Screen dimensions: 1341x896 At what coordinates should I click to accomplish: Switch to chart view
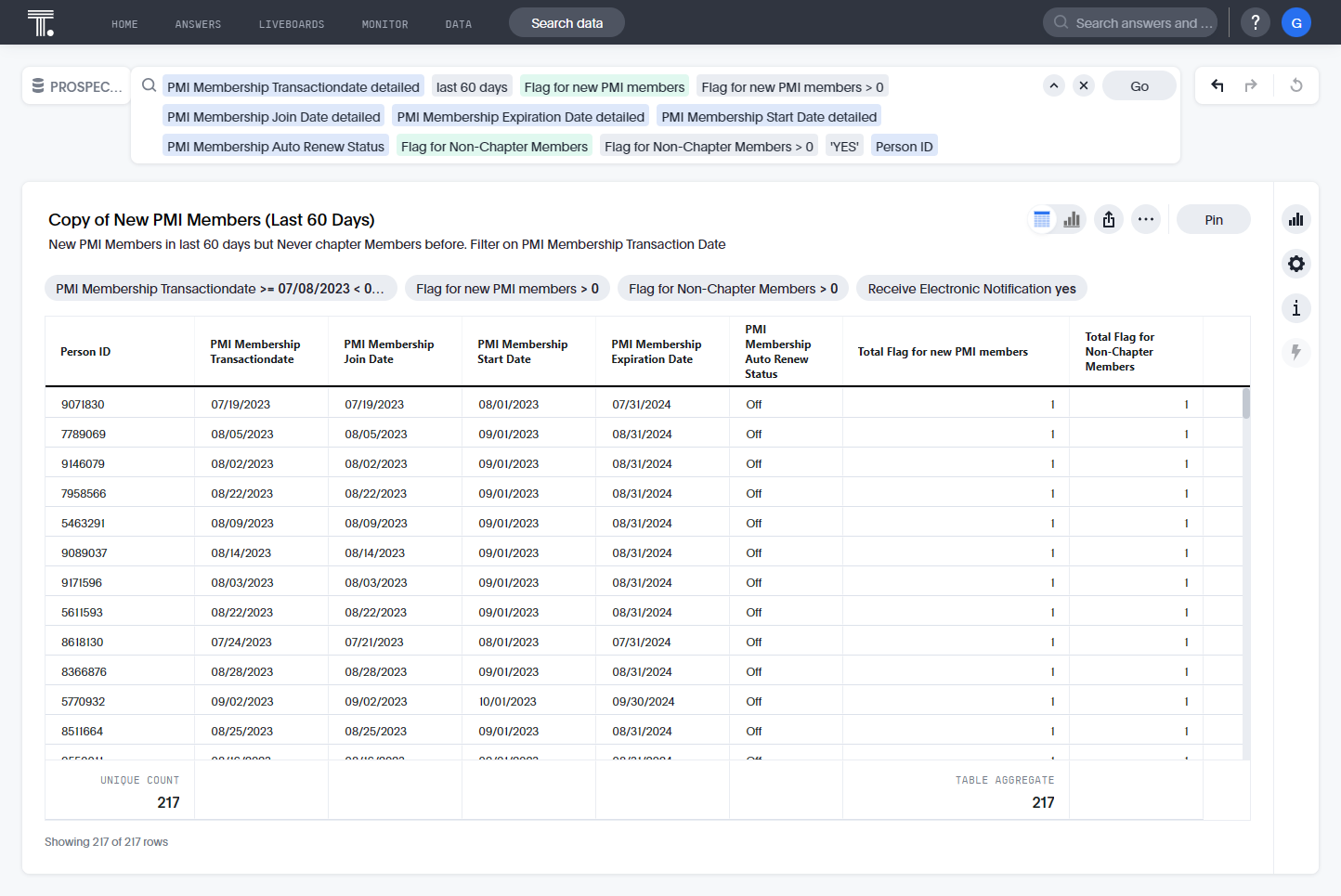(1072, 220)
